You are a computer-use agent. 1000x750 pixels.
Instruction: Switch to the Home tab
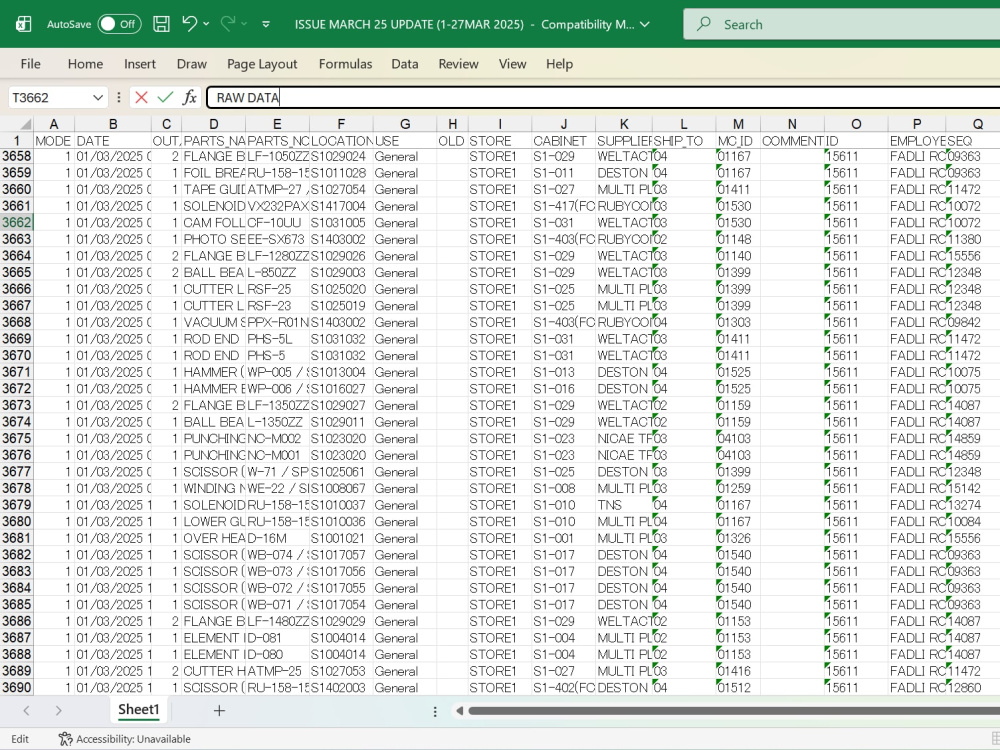85,64
